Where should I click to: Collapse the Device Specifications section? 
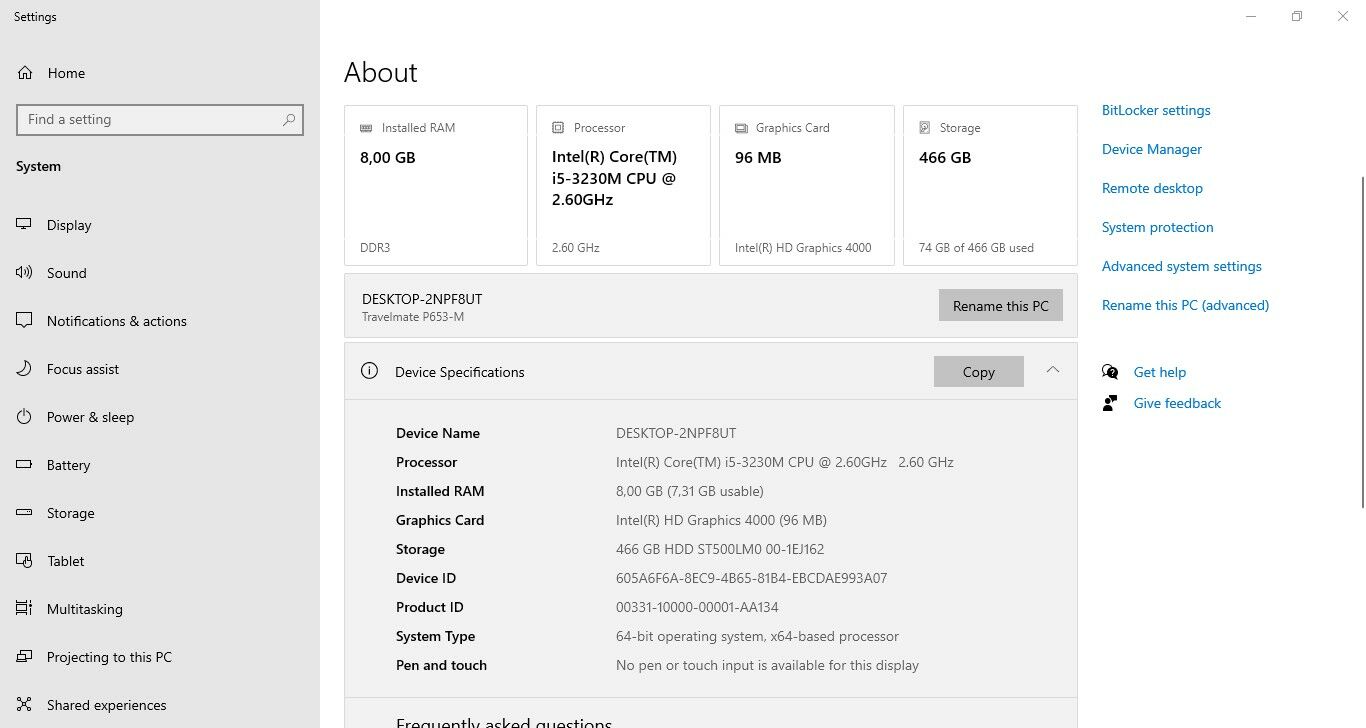pos(1052,370)
